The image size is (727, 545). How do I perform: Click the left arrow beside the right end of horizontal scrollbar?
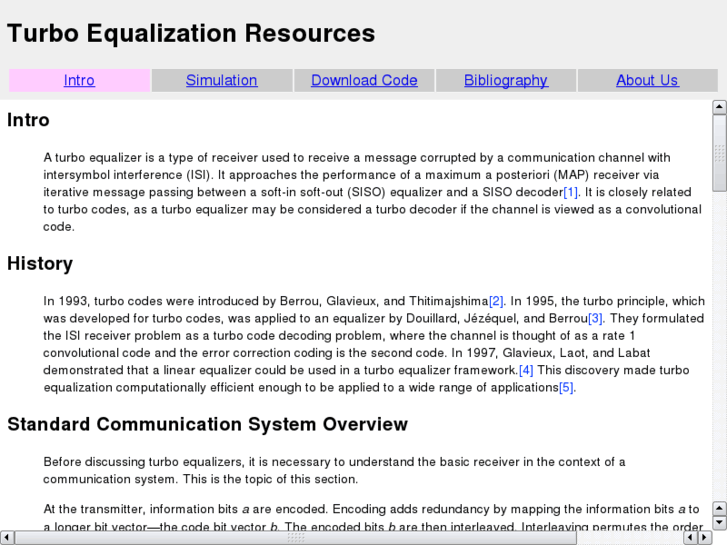(691, 538)
